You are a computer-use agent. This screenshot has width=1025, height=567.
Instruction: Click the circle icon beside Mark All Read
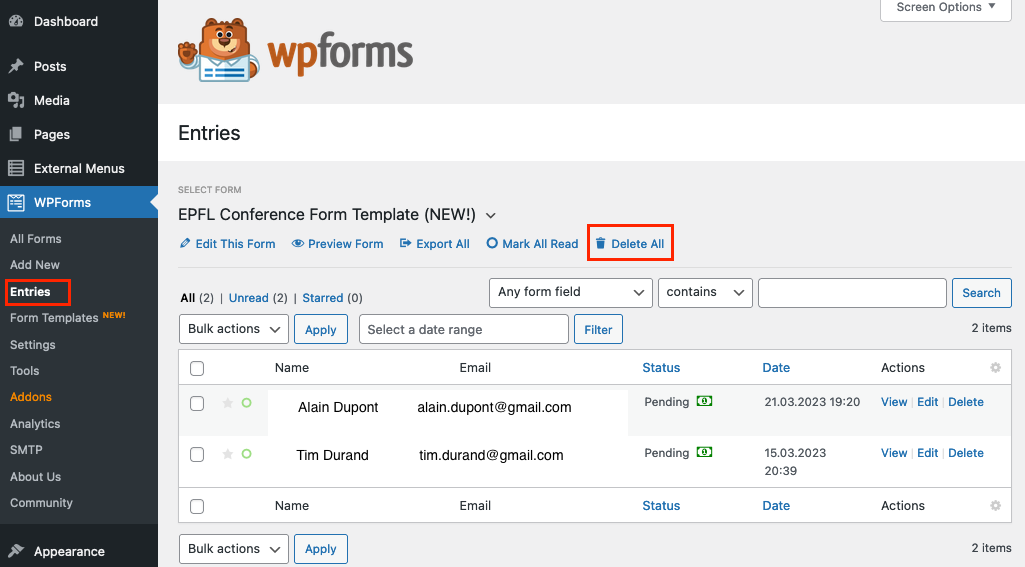click(x=492, y=243)
